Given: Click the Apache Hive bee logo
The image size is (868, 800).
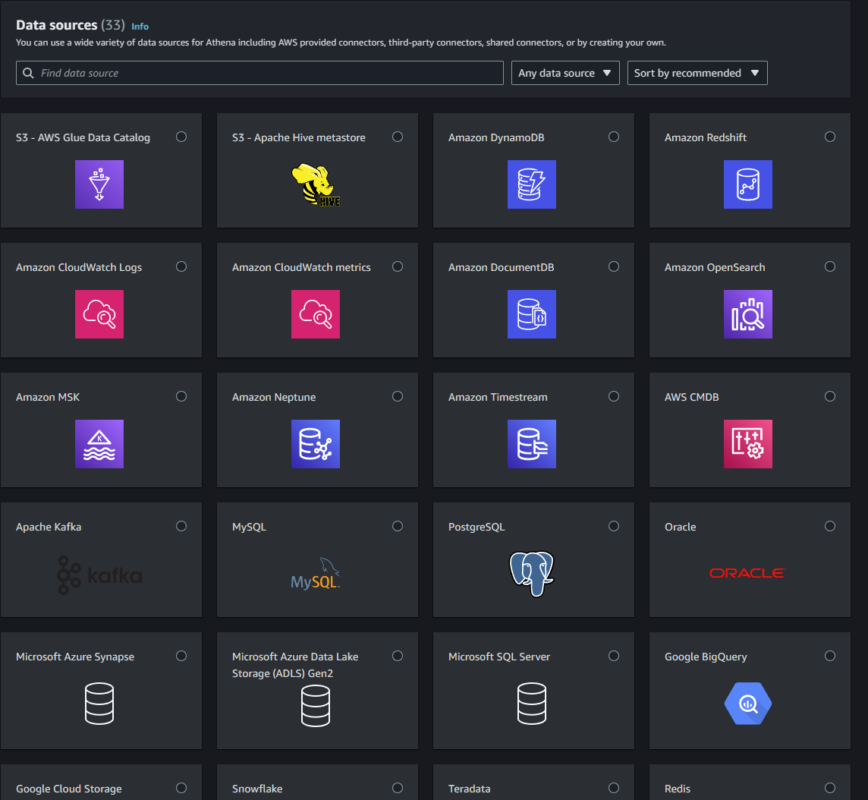Looking at the screenshot, I should [315, 185].
